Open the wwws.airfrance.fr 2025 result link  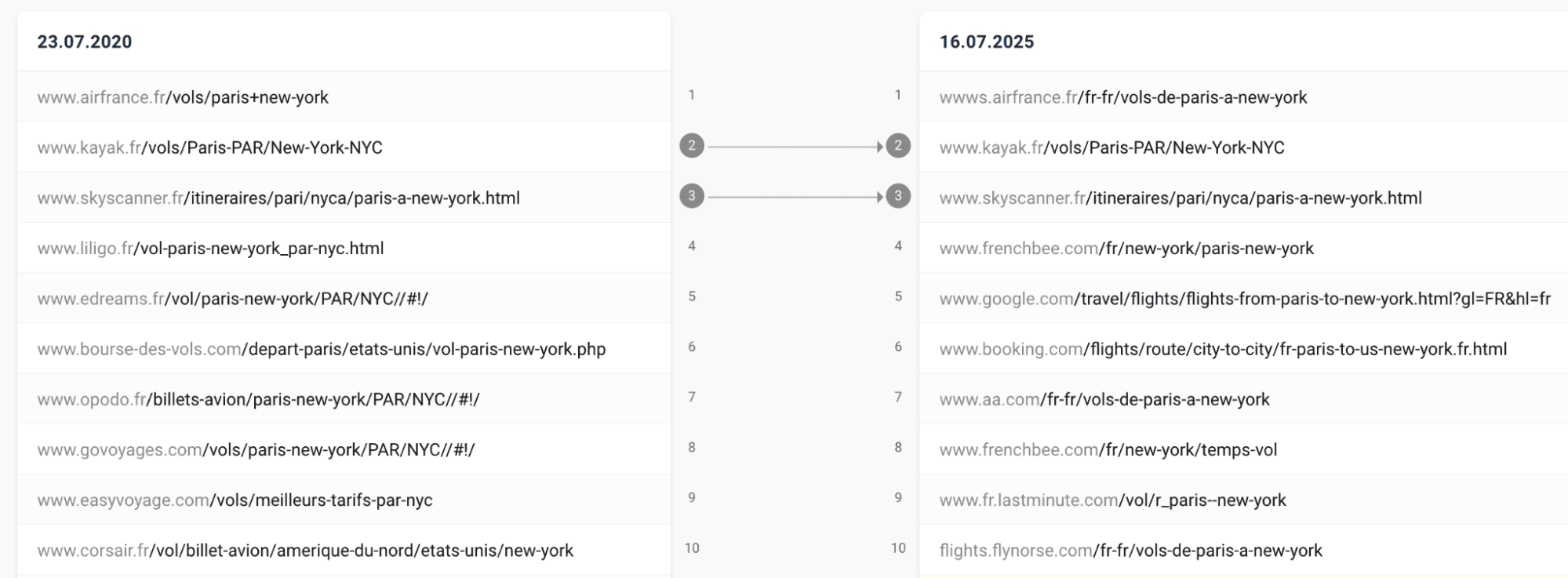pos(1123,97)
